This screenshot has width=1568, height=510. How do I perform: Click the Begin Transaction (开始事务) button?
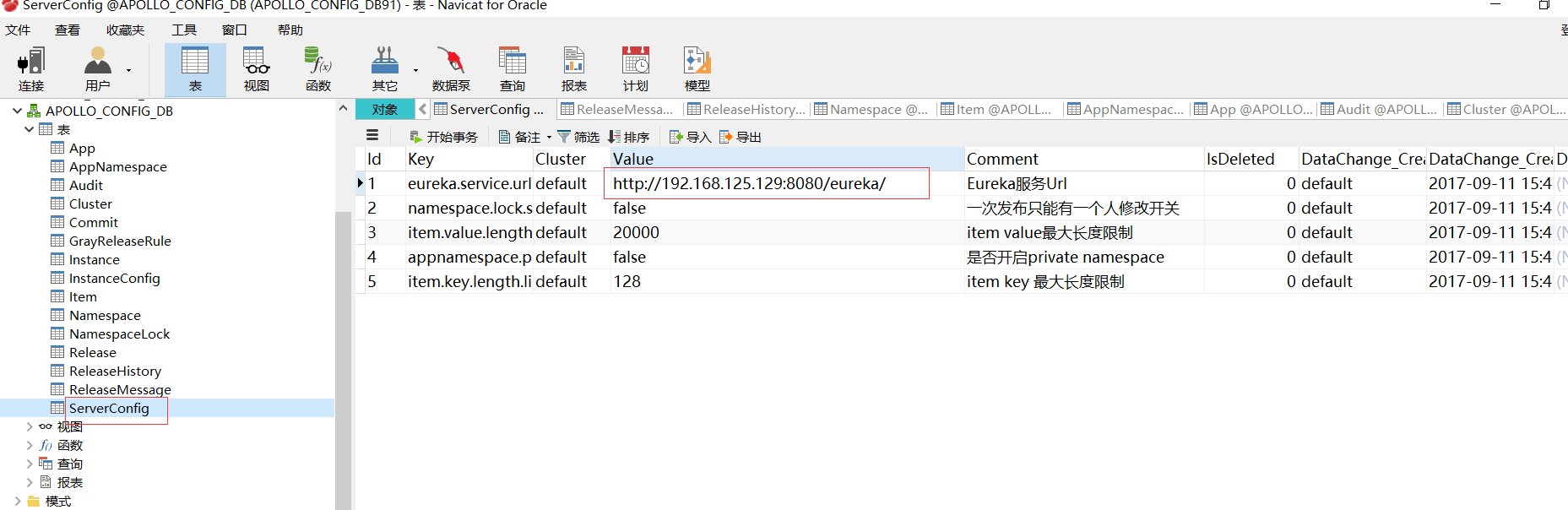coord(444,137)
